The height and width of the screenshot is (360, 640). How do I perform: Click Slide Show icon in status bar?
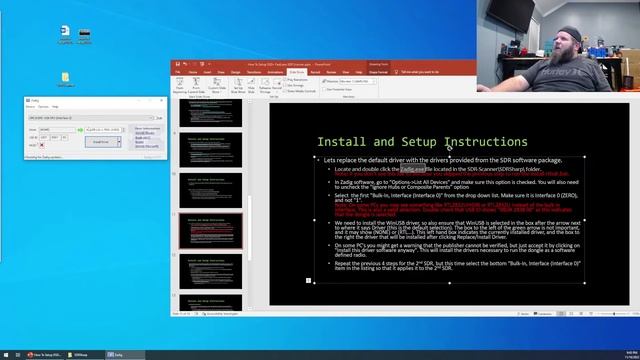[591, 313]
